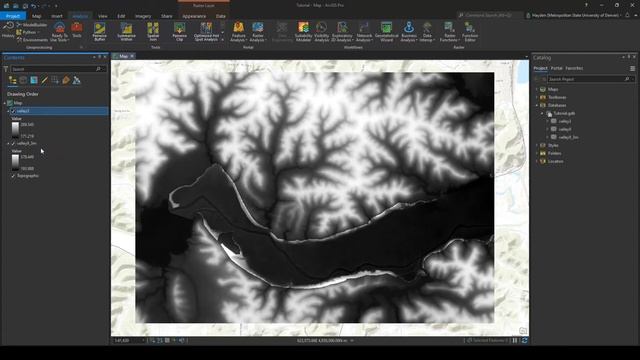
Task: Open the Function Editor
Action: point(470,32)
